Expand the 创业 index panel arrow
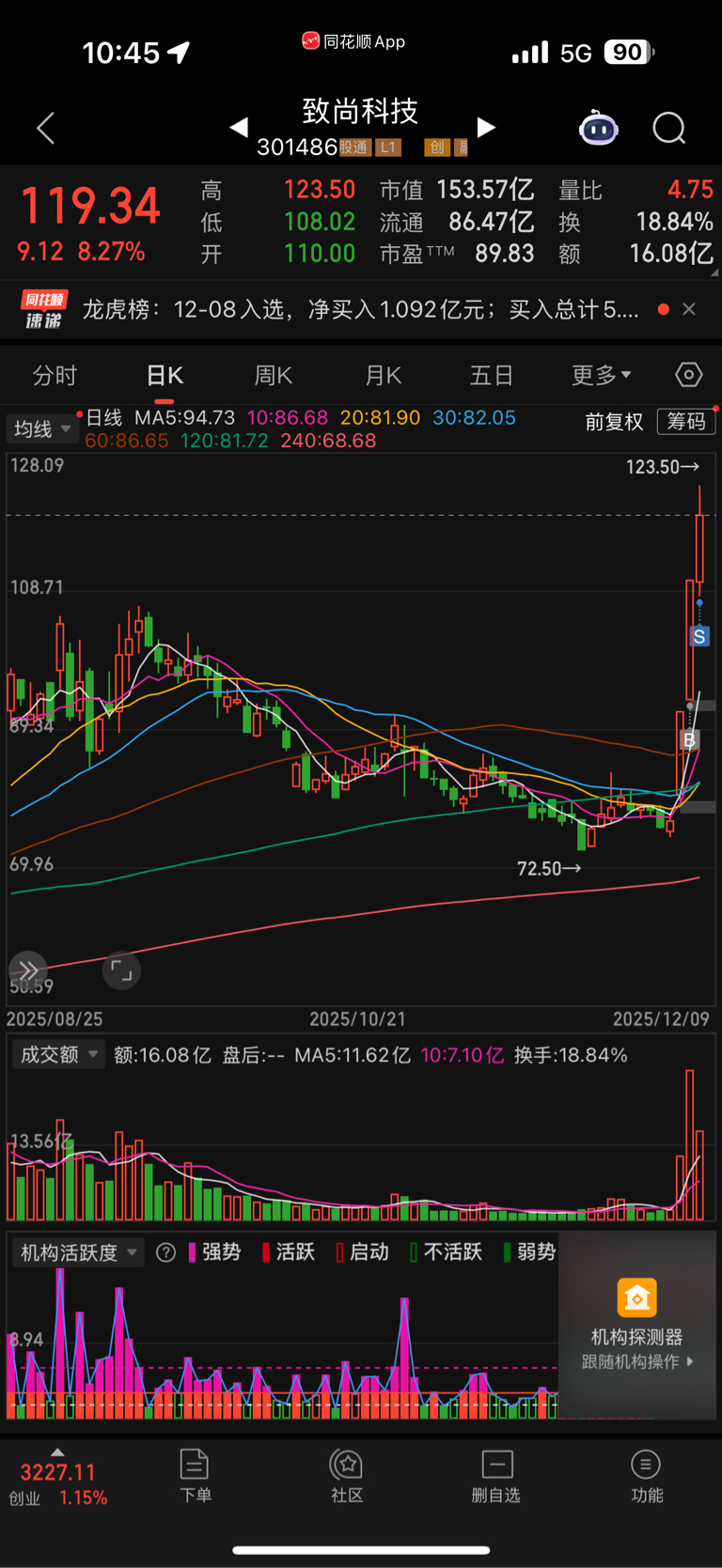Viewport: 722px width, 1568px height. 57,1452
